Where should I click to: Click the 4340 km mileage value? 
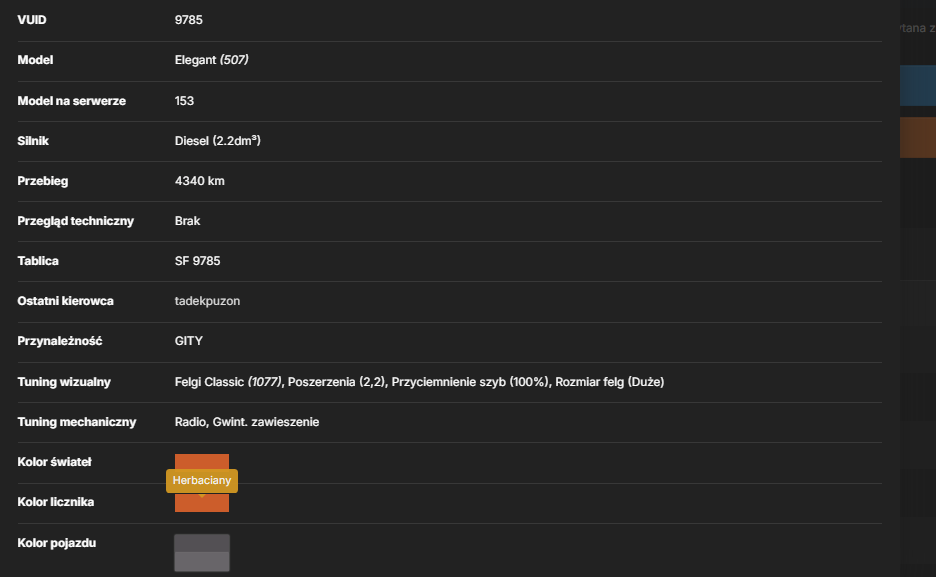[199, 181]
